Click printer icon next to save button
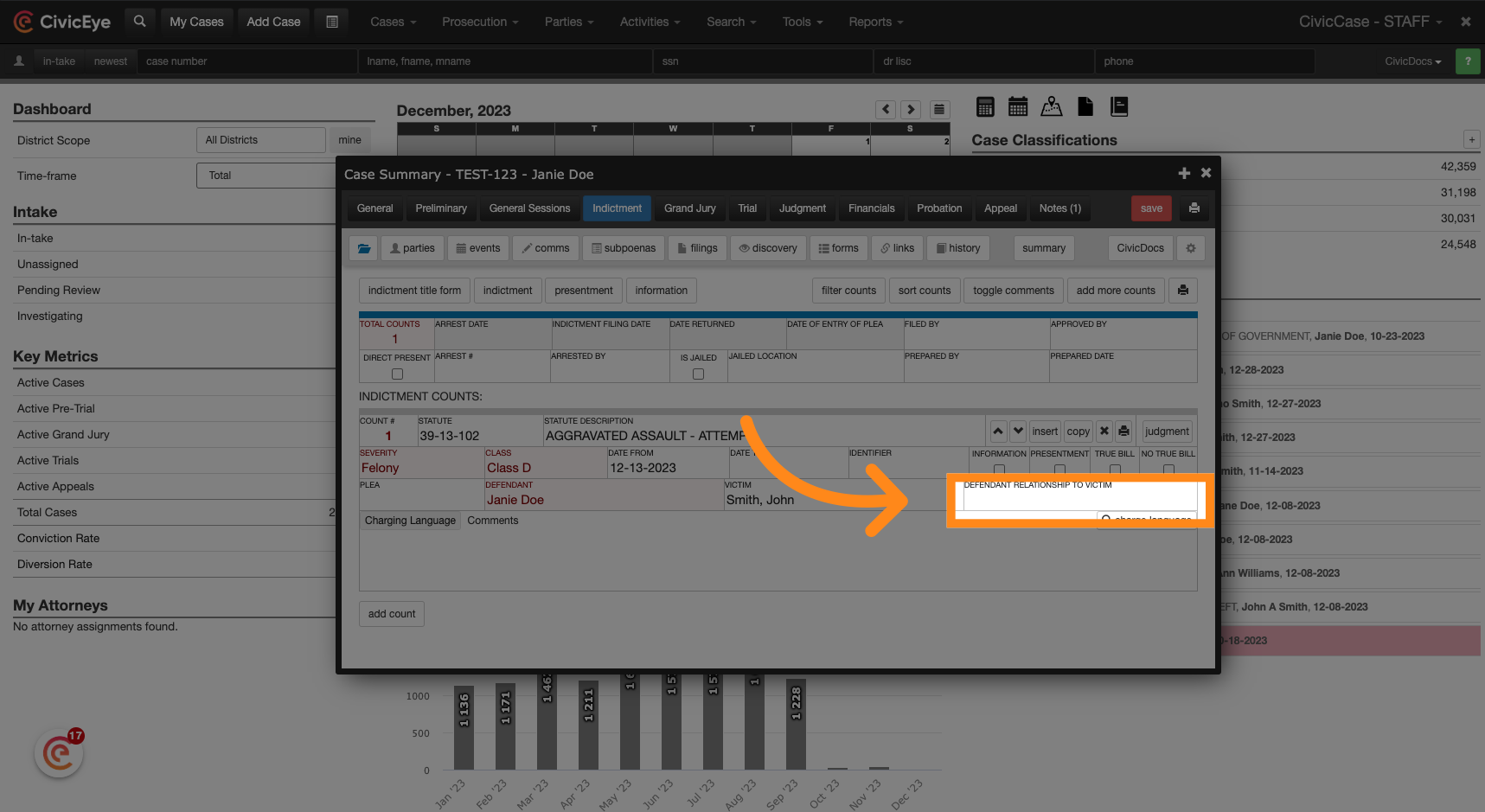The image size is (1485, 812). pyautogui.click(x=1194, y=208)
